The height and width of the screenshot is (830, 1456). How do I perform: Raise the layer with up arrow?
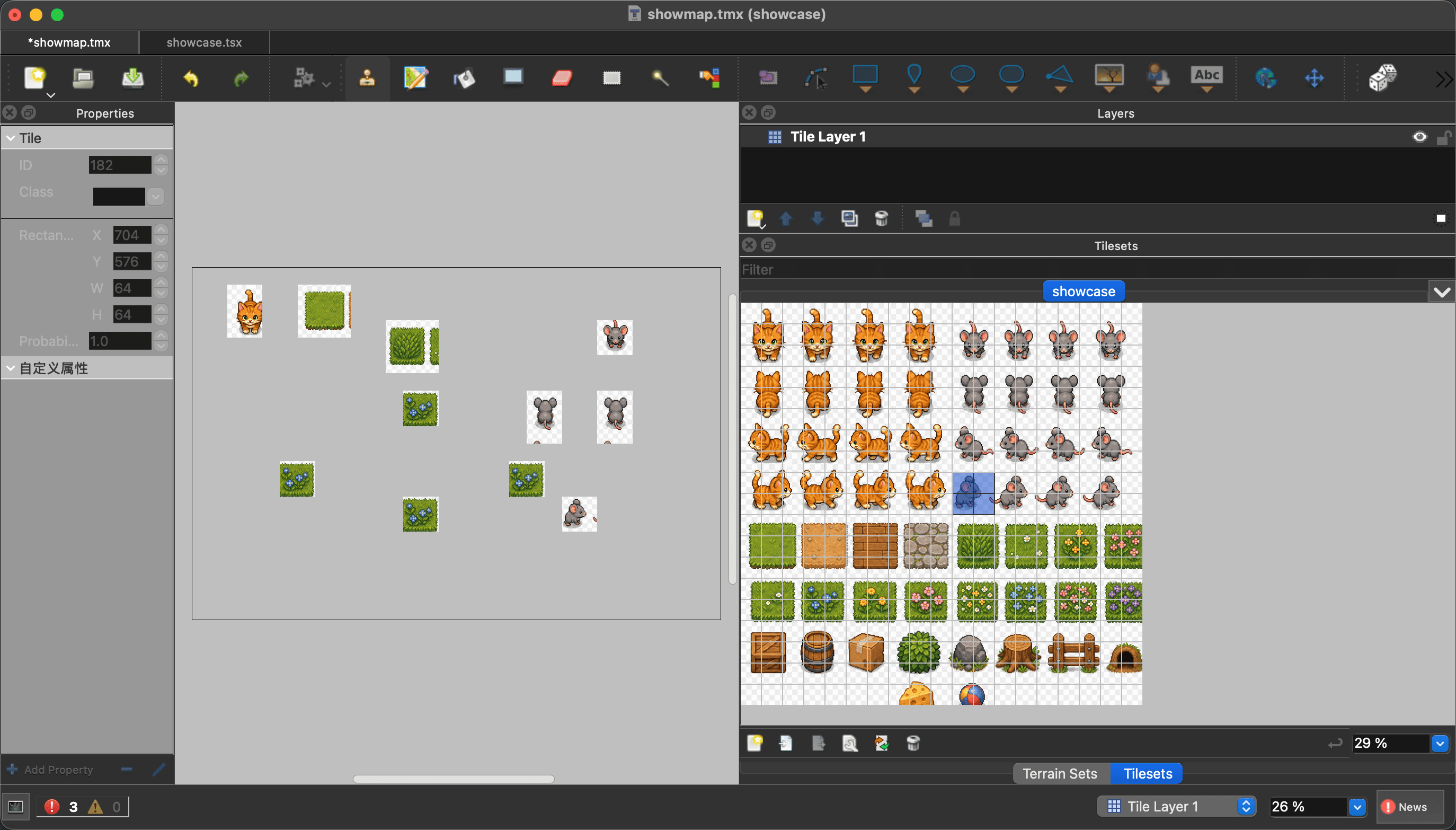[785, 218]
